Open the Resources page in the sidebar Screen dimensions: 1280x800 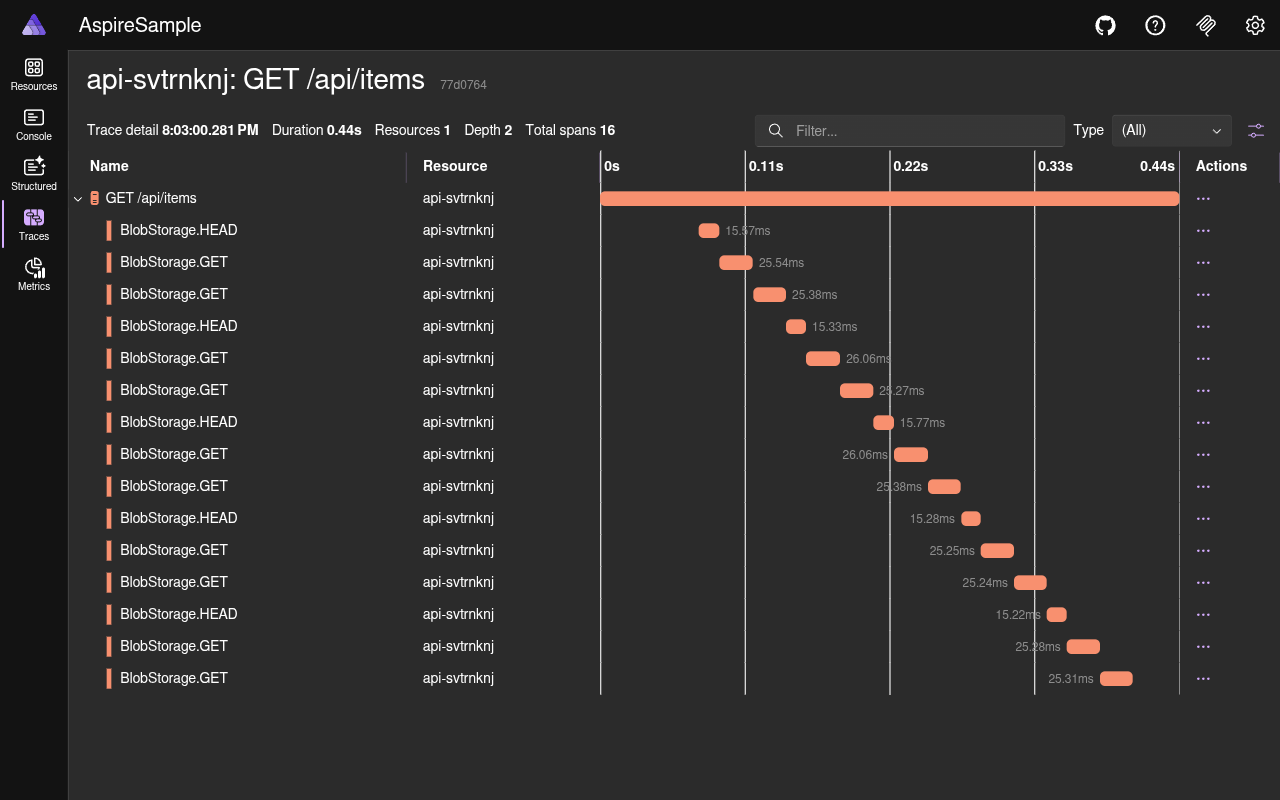(x=33, y=75)
